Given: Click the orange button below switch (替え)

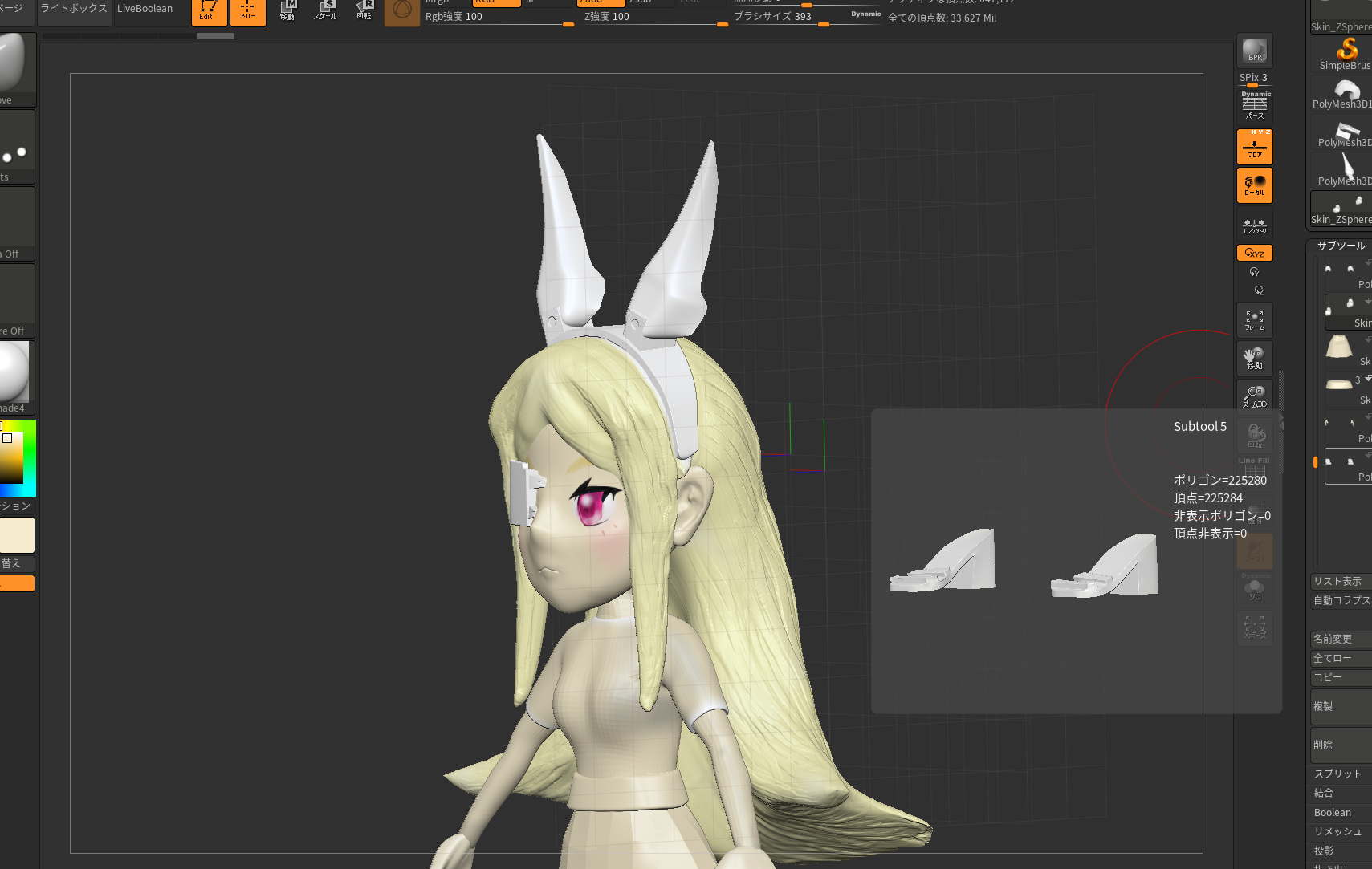Looking at the screenshot, I should click(17, 583).
